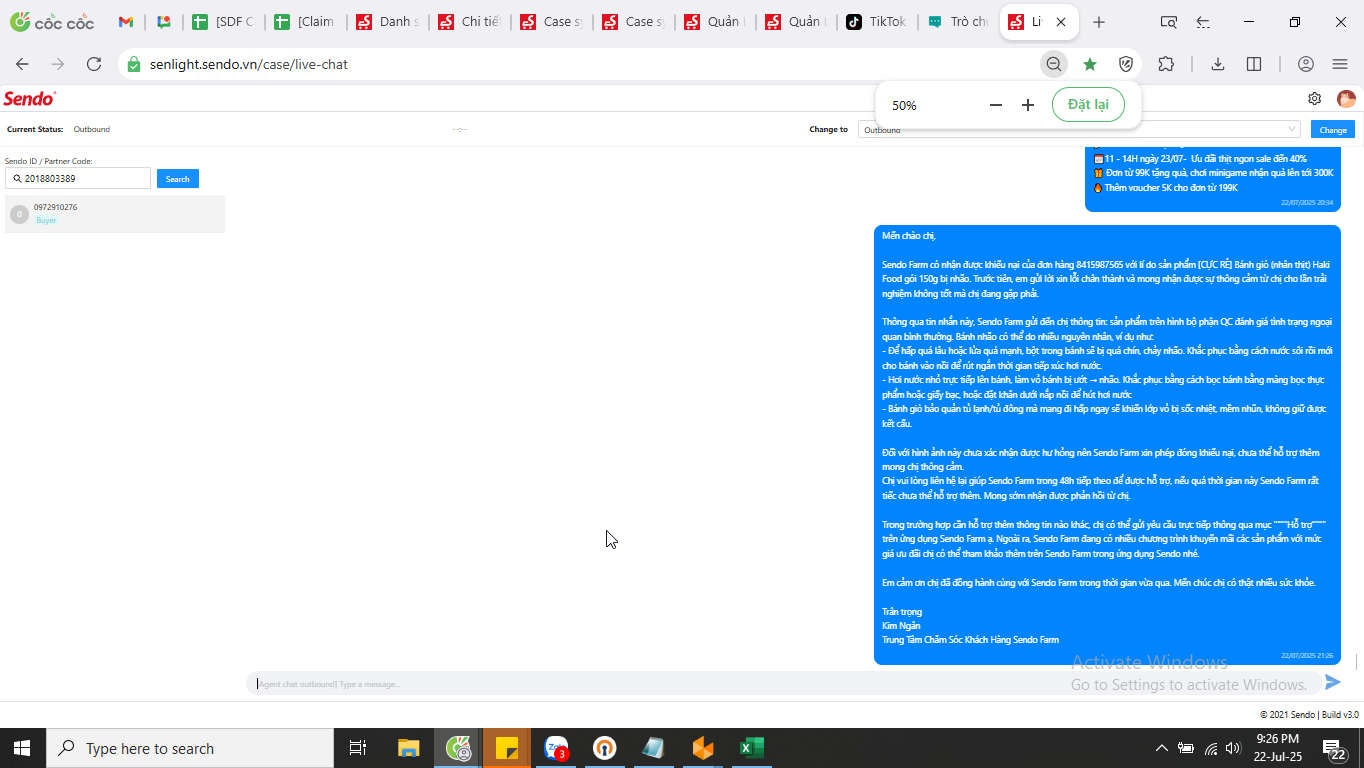Viewport: 1364px width, 768px height.
Task: Send the chat message with paper-plane icon
Action: (x=1332, y=682)
